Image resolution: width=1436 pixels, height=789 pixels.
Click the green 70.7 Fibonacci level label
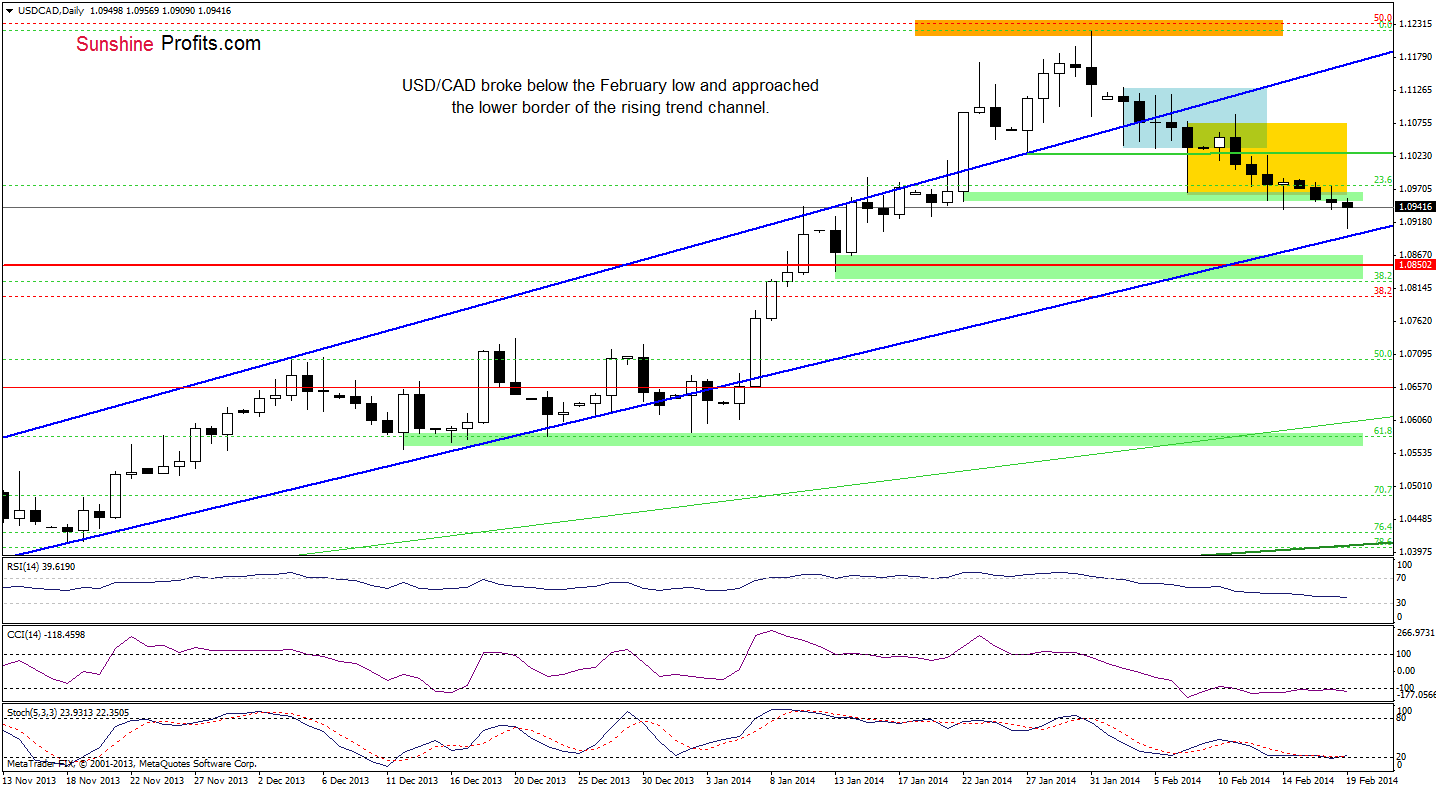click(1383, 490)
